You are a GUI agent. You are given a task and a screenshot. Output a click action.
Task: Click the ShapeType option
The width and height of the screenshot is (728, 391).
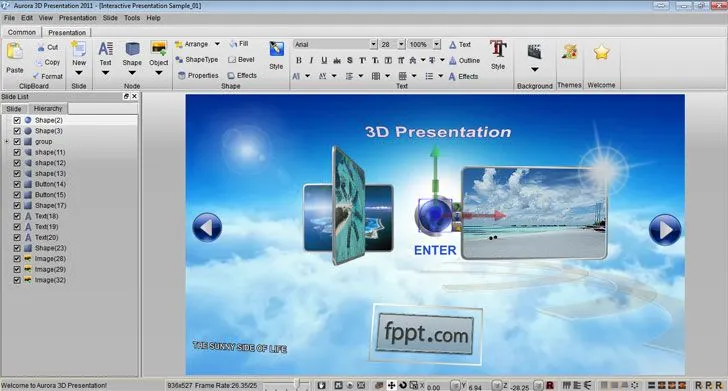point(196,59)
